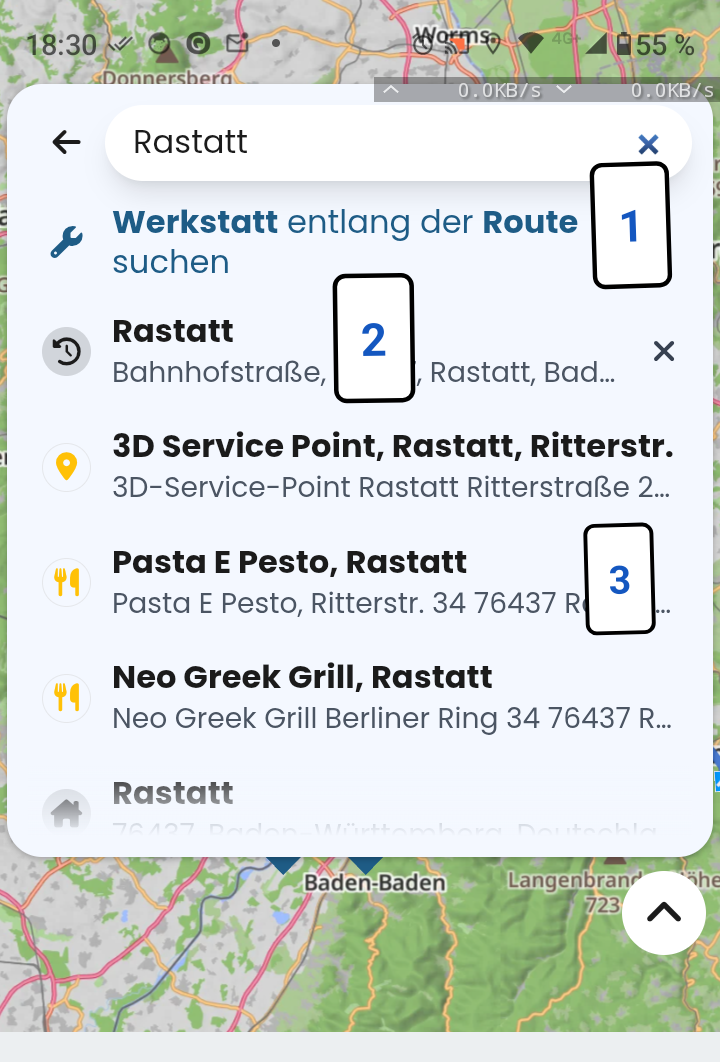Tap the back arrow beside search field
The height and width of the screenshot is (1062, 720).
coord(66,142)
